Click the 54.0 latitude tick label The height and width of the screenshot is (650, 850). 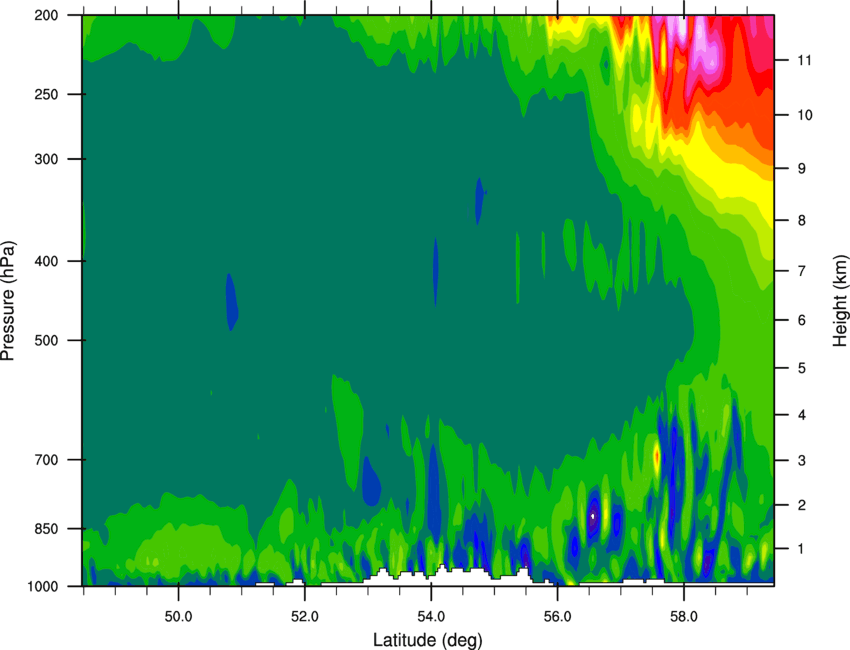pyautogui.click(x=431, y=617)
